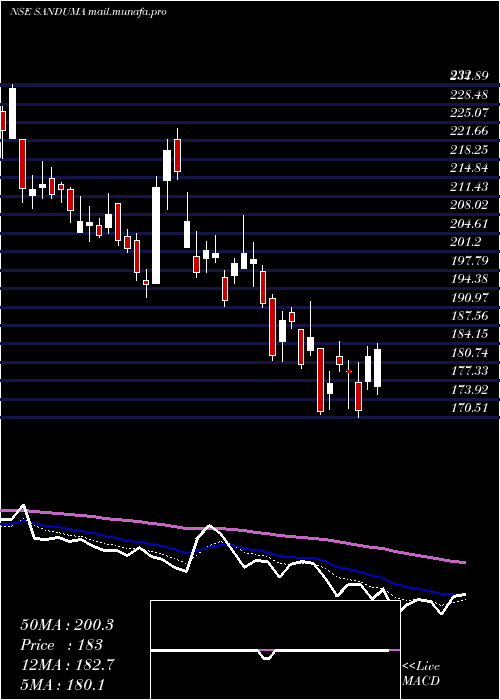
Task: Click the Price : 183 readout
Action: [x=62, y=645]
